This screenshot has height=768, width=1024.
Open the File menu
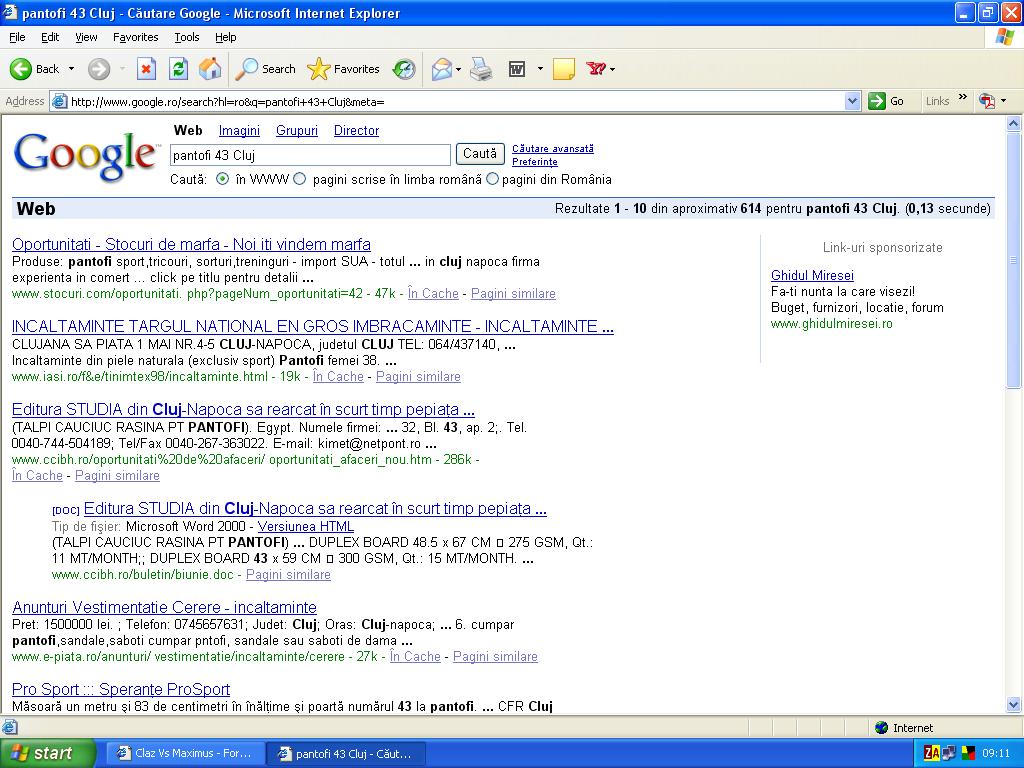pos(17,37)
